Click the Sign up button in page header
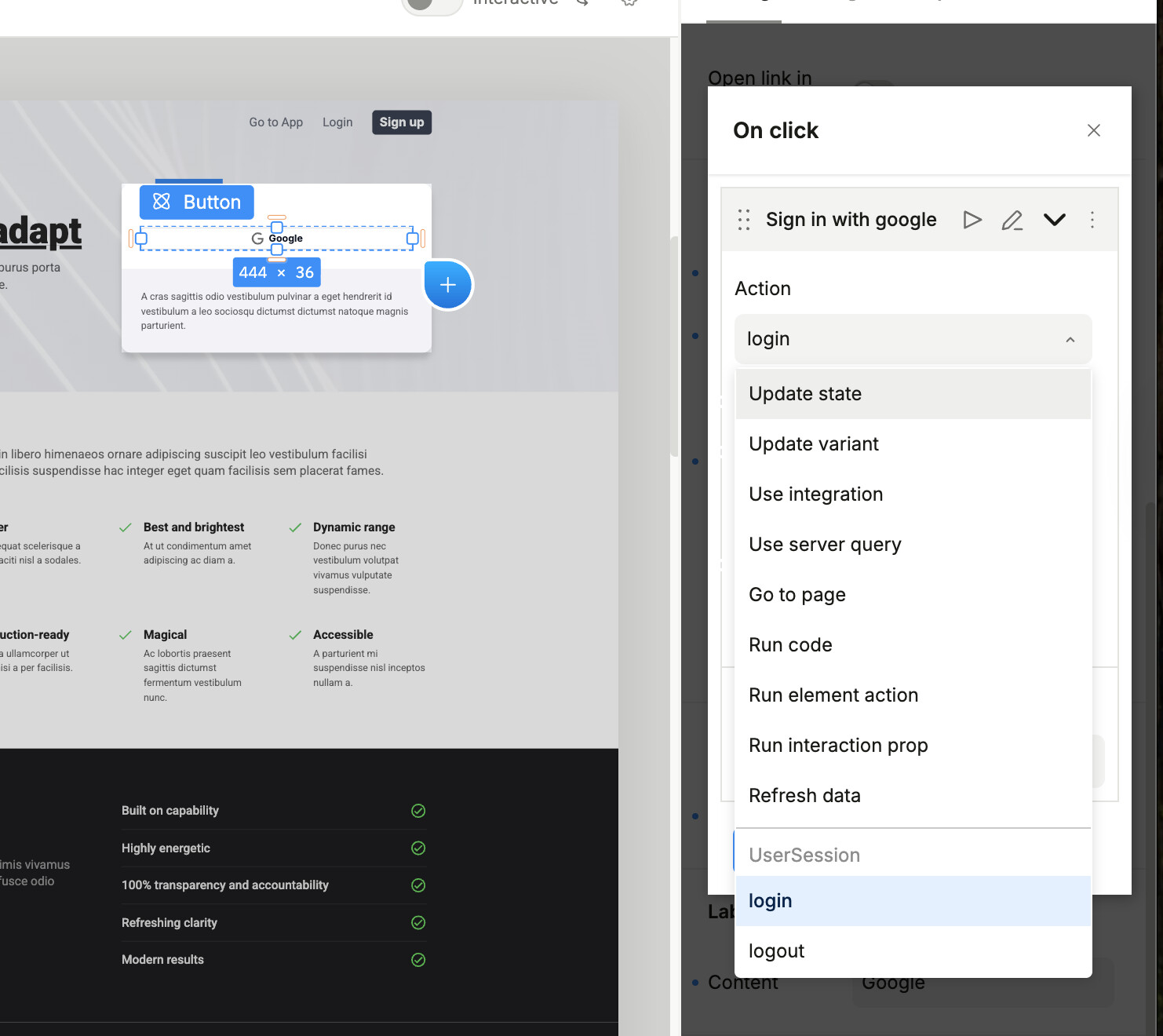This screenshot has width=1163, height=1036. (x=401, y=122)
